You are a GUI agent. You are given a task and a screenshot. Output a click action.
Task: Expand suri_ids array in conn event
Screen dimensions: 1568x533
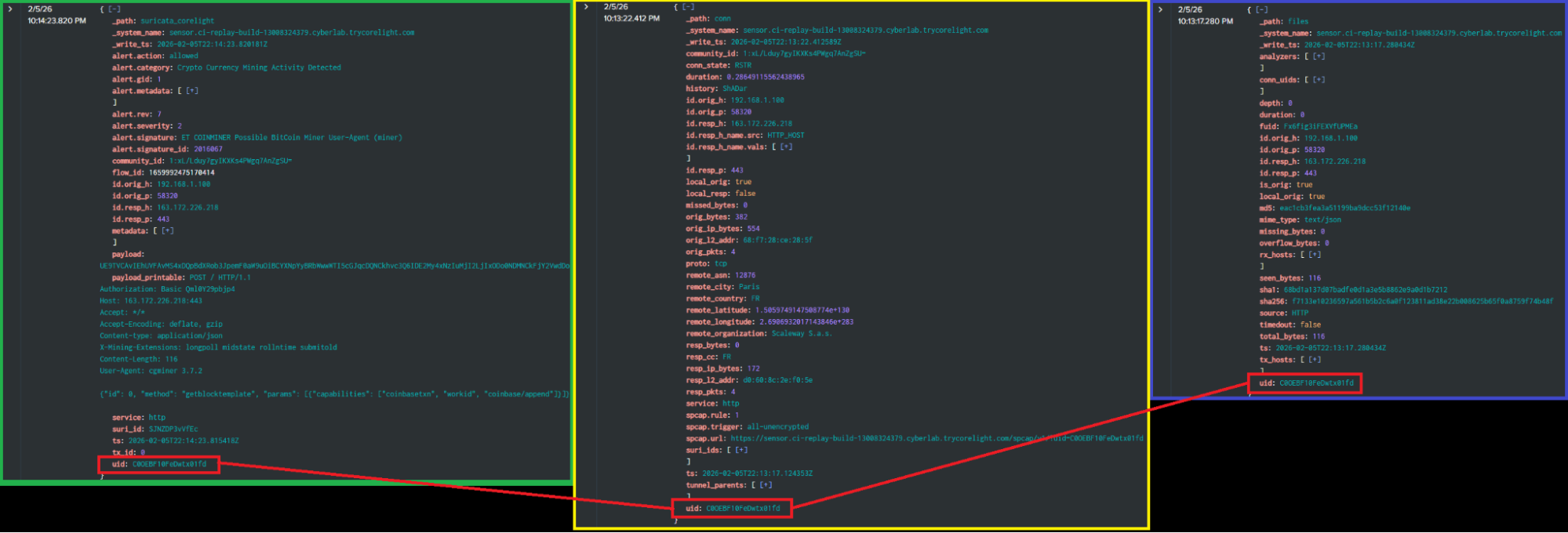[x=740, y=450]
